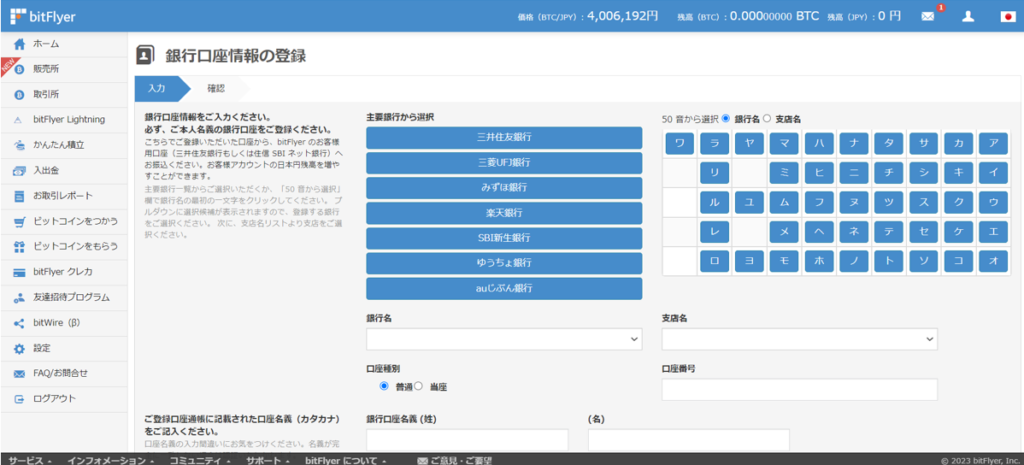1024x465 pixels.
Task: Click the ミ kana button
Action: 784,173
